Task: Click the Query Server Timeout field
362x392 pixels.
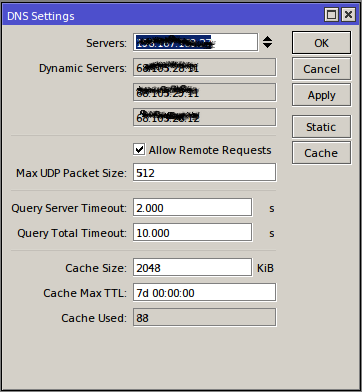Action: pos(193,208)
